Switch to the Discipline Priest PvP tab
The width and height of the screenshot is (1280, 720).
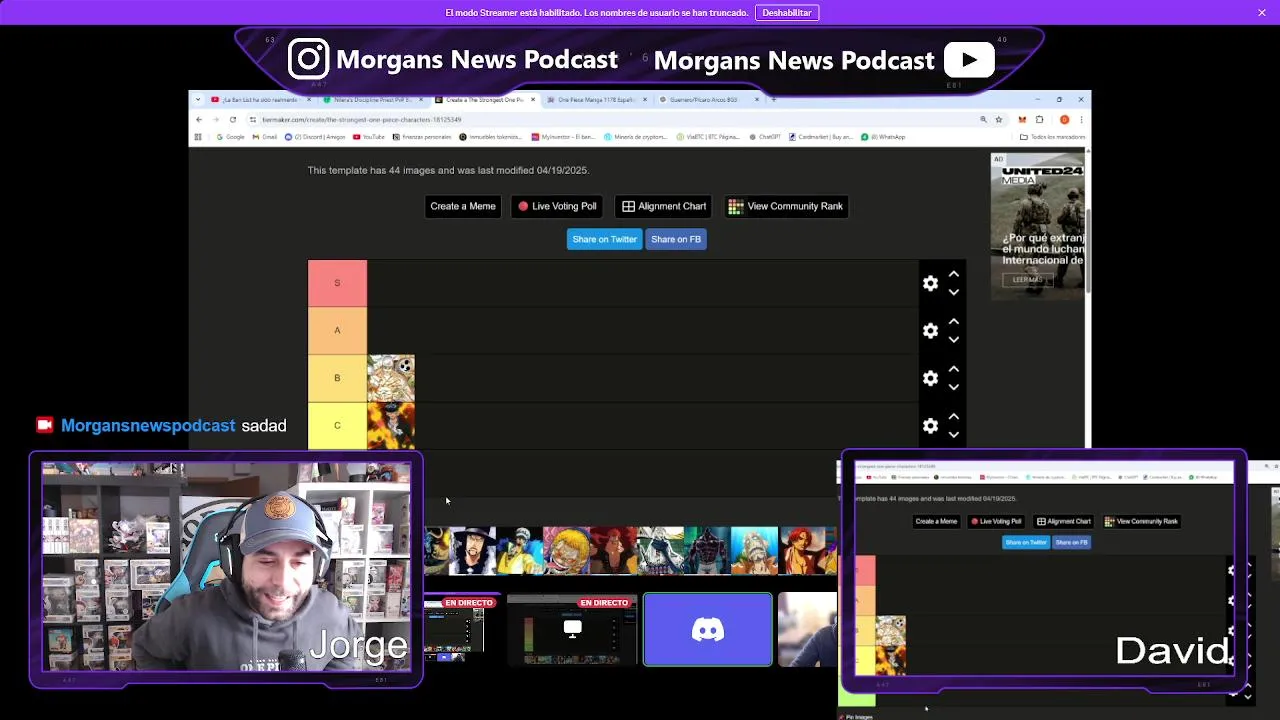(x=373, y=100)
